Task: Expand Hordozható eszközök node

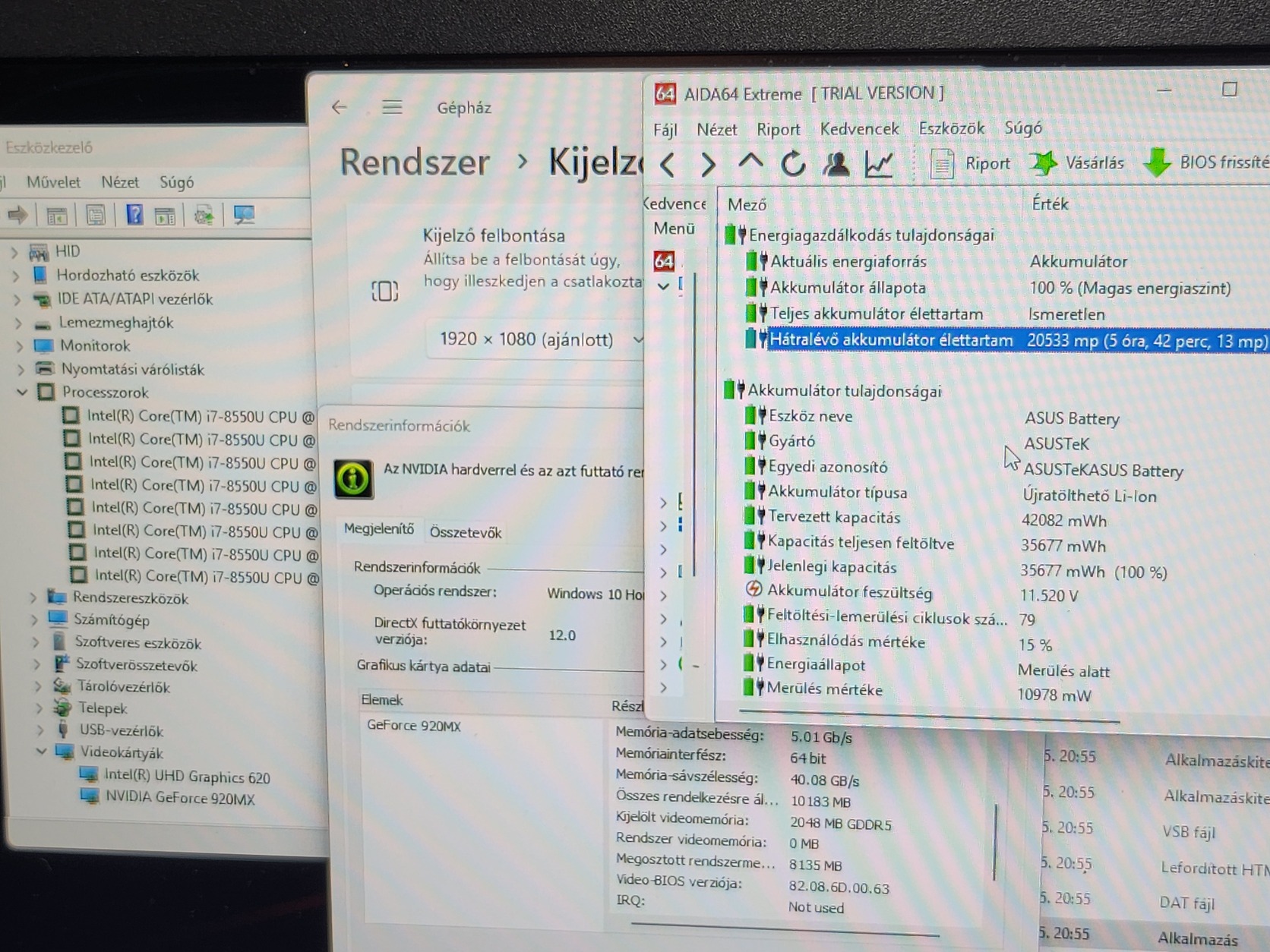Action: click(x=15, y=276)
